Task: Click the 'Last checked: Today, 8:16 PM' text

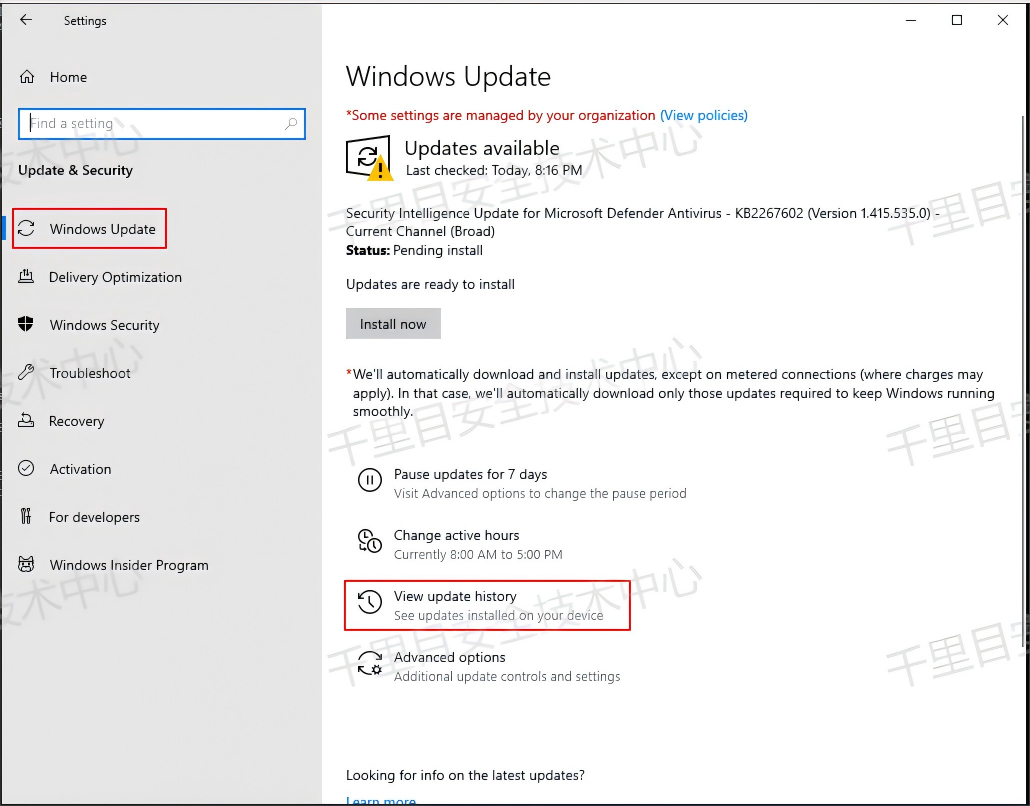Action: (494, 170)
